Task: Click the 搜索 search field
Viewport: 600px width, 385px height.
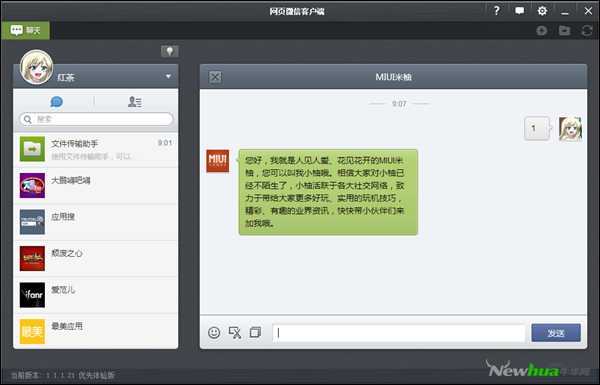Action: click(x=96, y=119)
